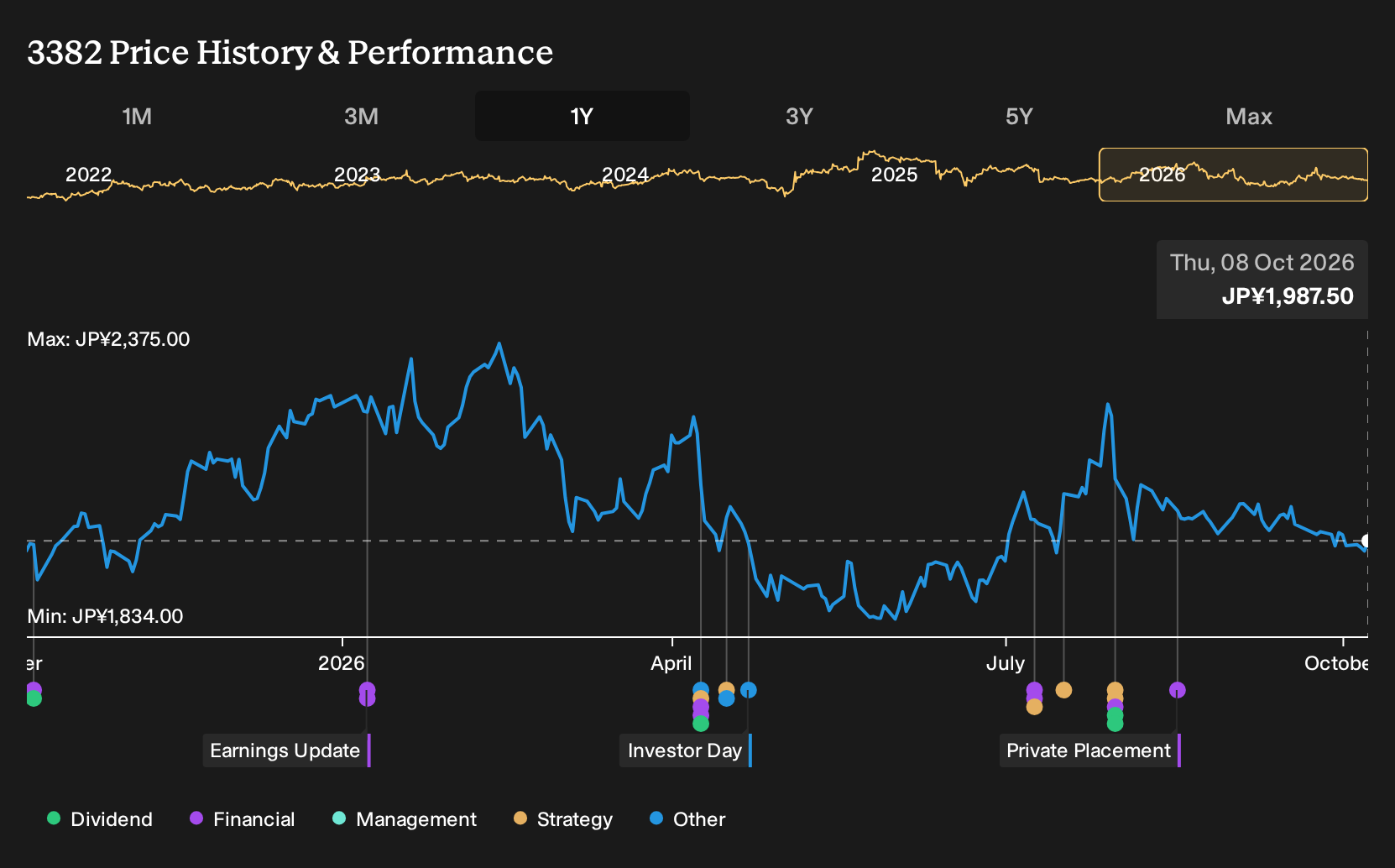Click the white current-price endpoint on the chart line
This screenshot has width=1395, height=868.
pos(1366,541)
